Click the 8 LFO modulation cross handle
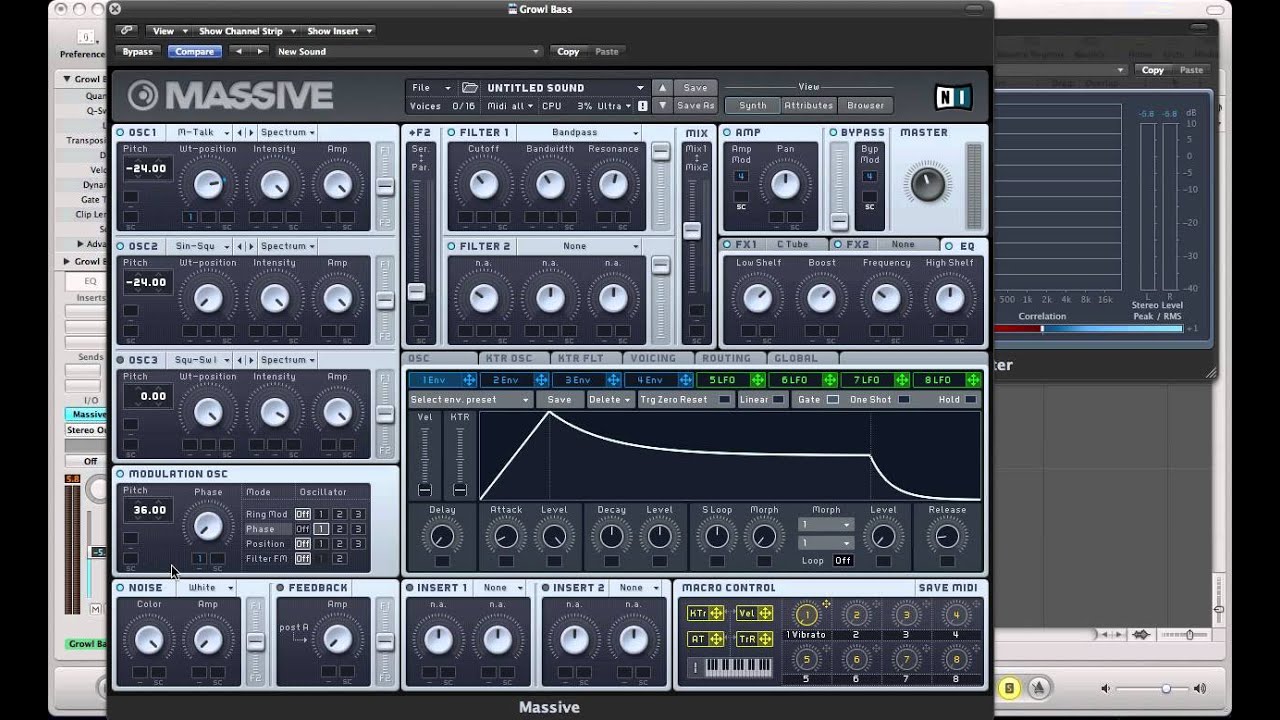The image size is (1280, 720). click(x=974, y=380)
